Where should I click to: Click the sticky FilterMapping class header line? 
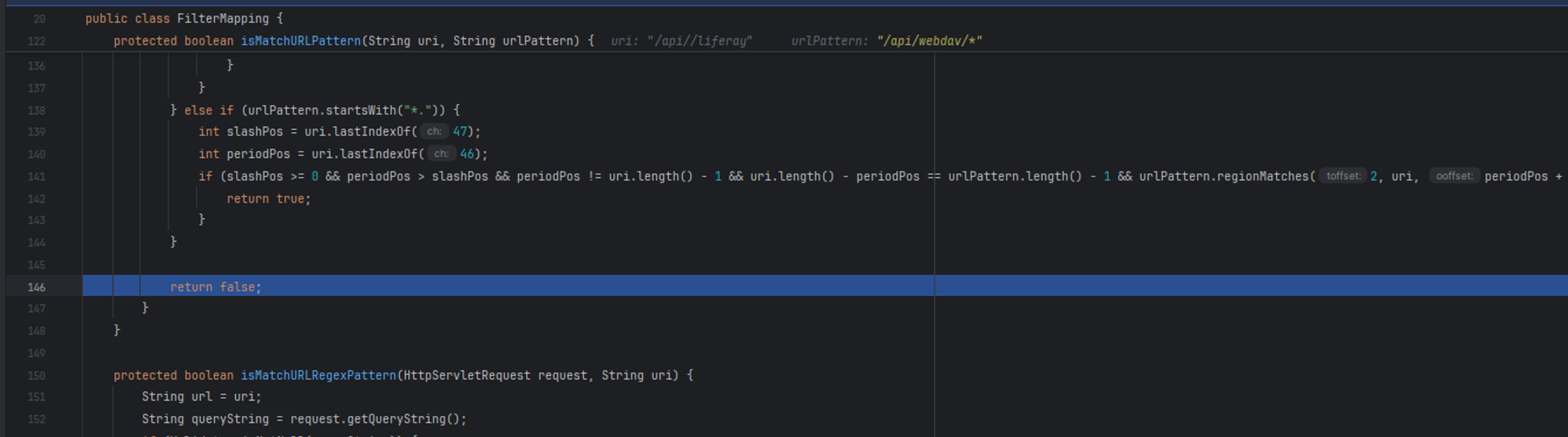(x=184, y=18)
